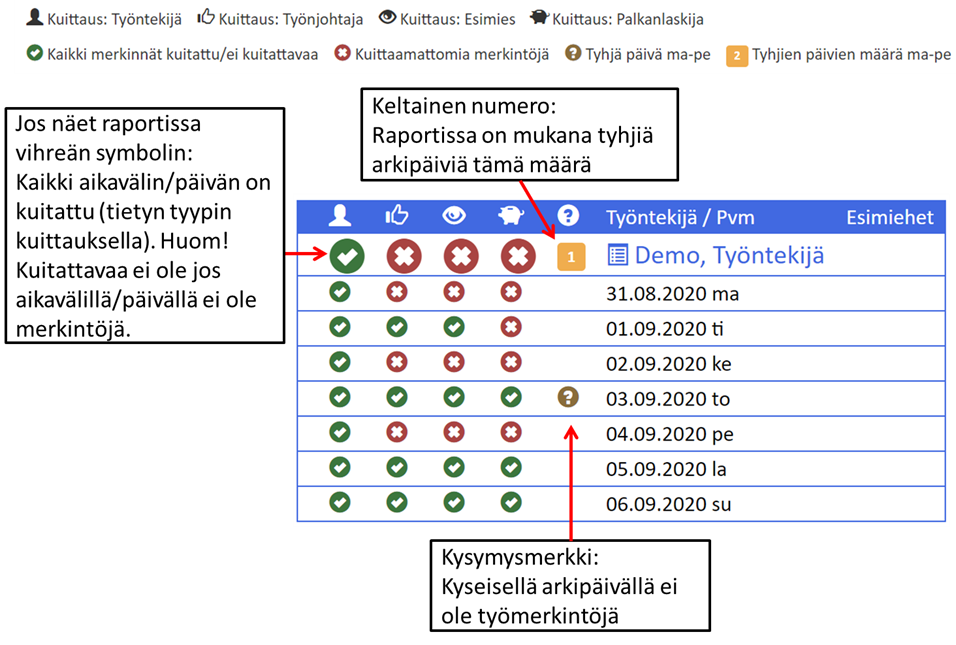Toggle red foreman cross on 31.08.2020 row
The image size is (956, 645).
397,293
